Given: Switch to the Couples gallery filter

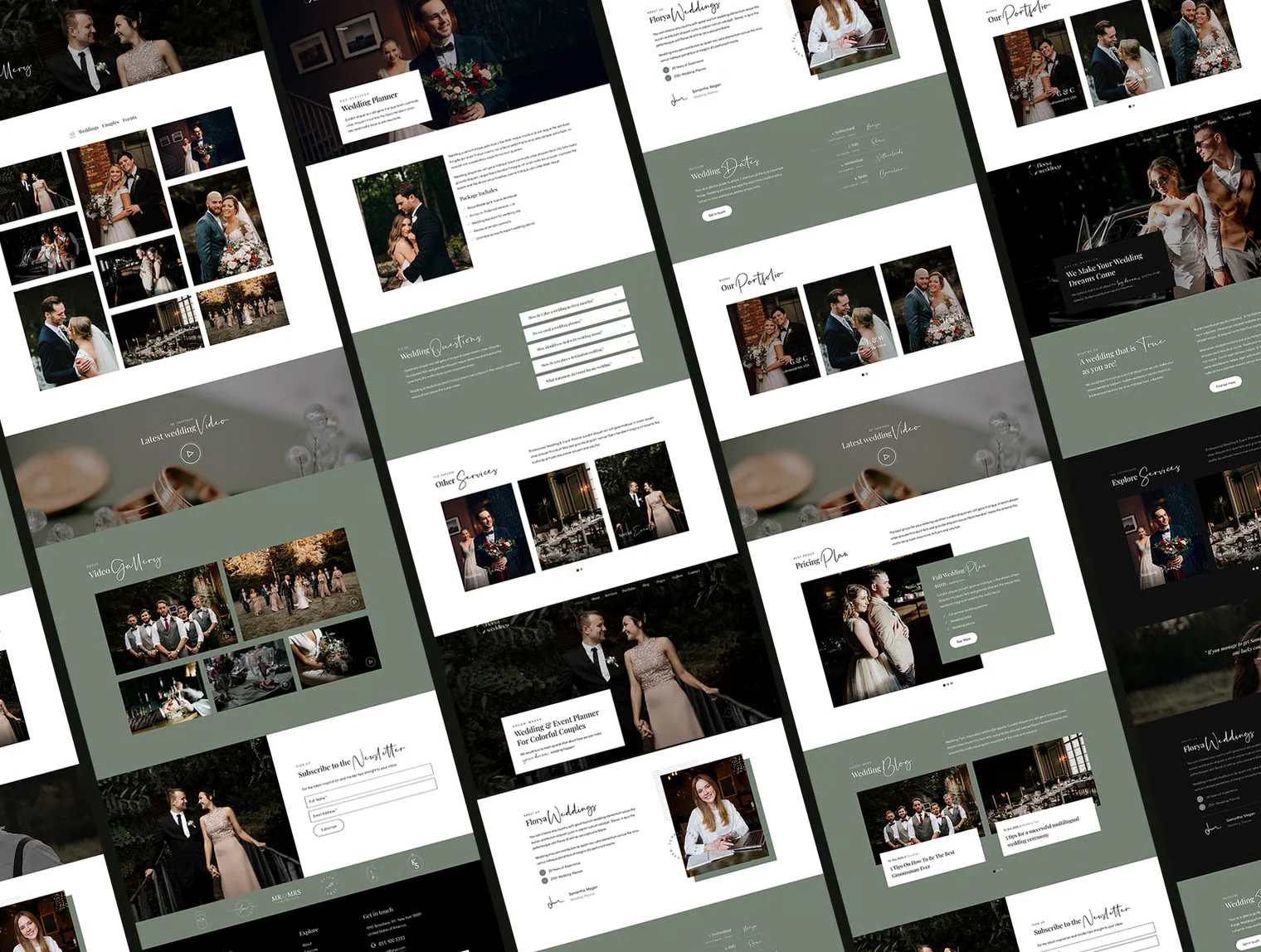Looking at the screenshot, I should (x=110, y=124).
